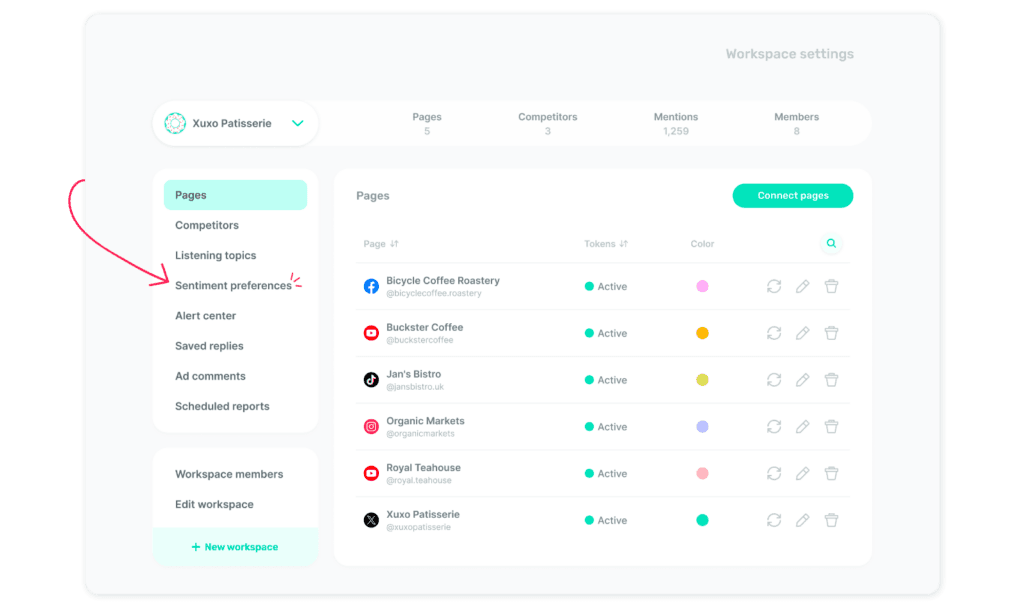Image resolution: width=1024 pixels, height=608 pixels.
Task: Refresh token for Organic Markets
Action: (774, 426)
